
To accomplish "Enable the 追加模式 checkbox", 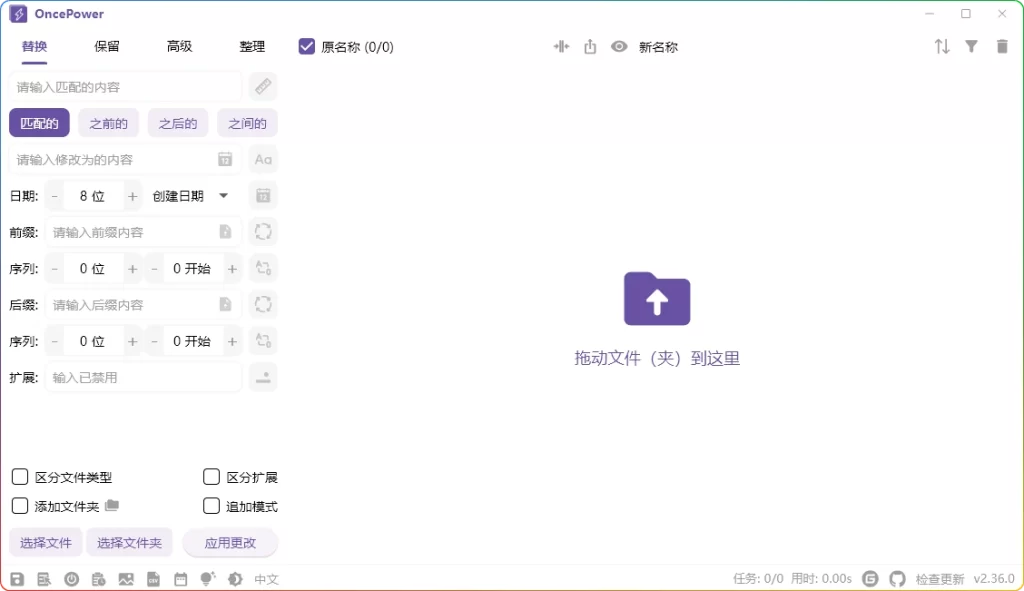I will pos(211,506).
